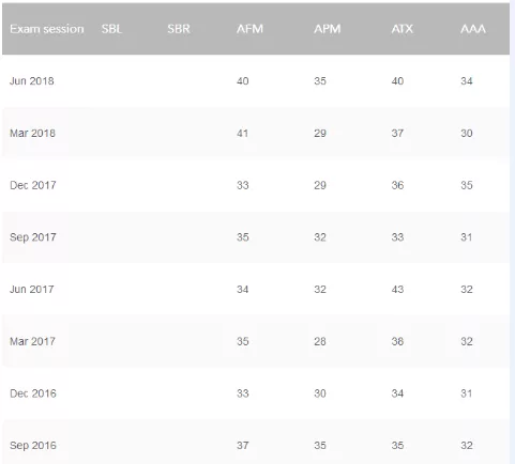Click ATX value 36 for Dec 2017

397,185
